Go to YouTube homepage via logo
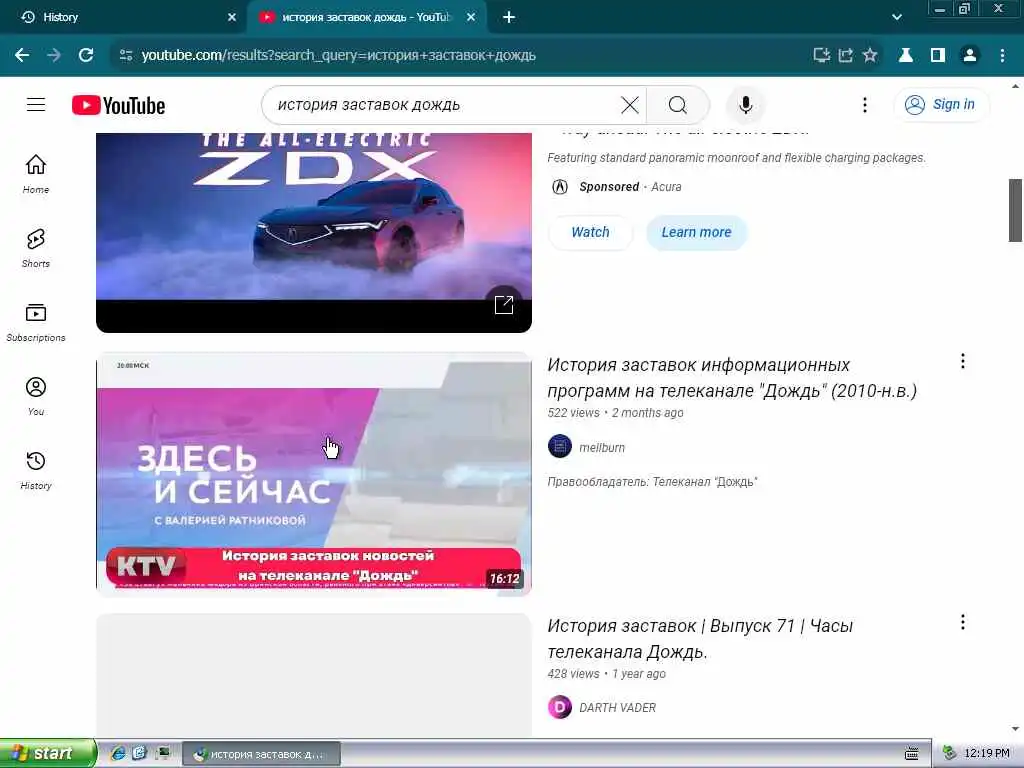Viewport: 1024px width, 768px height. [x=118, y=105]
